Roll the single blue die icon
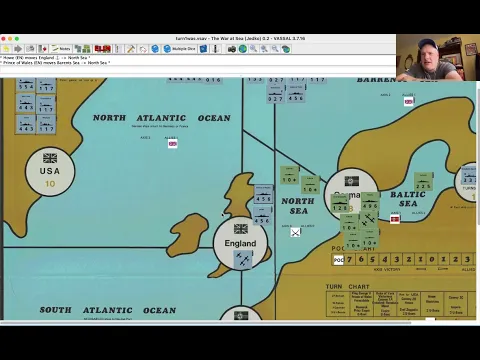This screenshot has width=480, height=360. click(155, 49)
